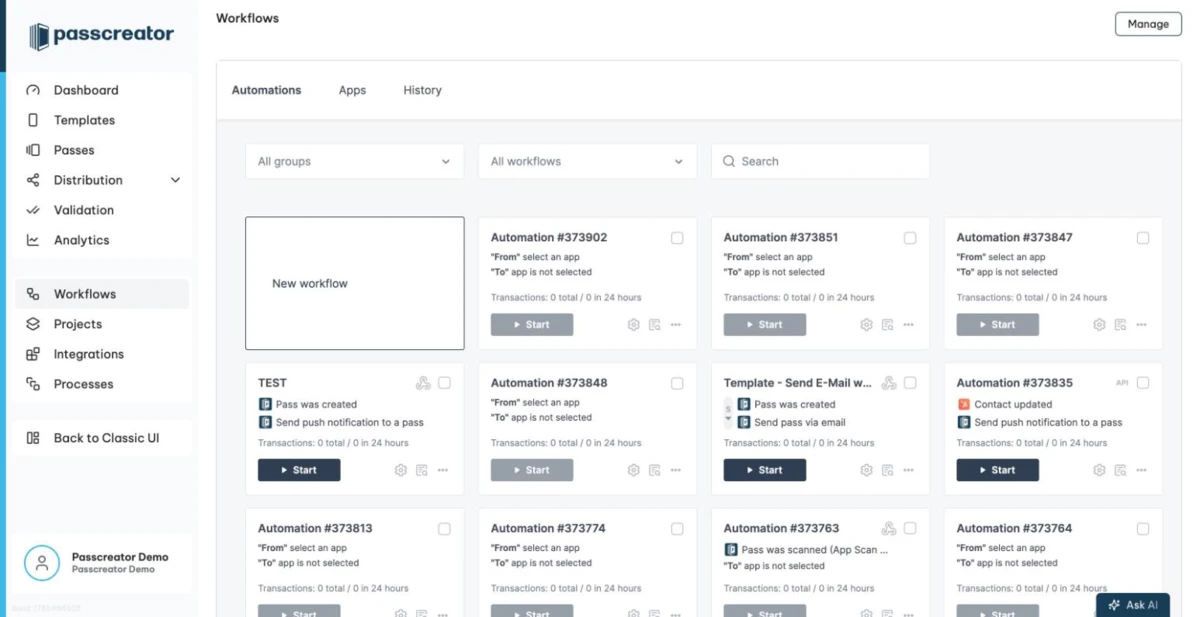Click the Passcreator Demo user avatar

(42, 563)
